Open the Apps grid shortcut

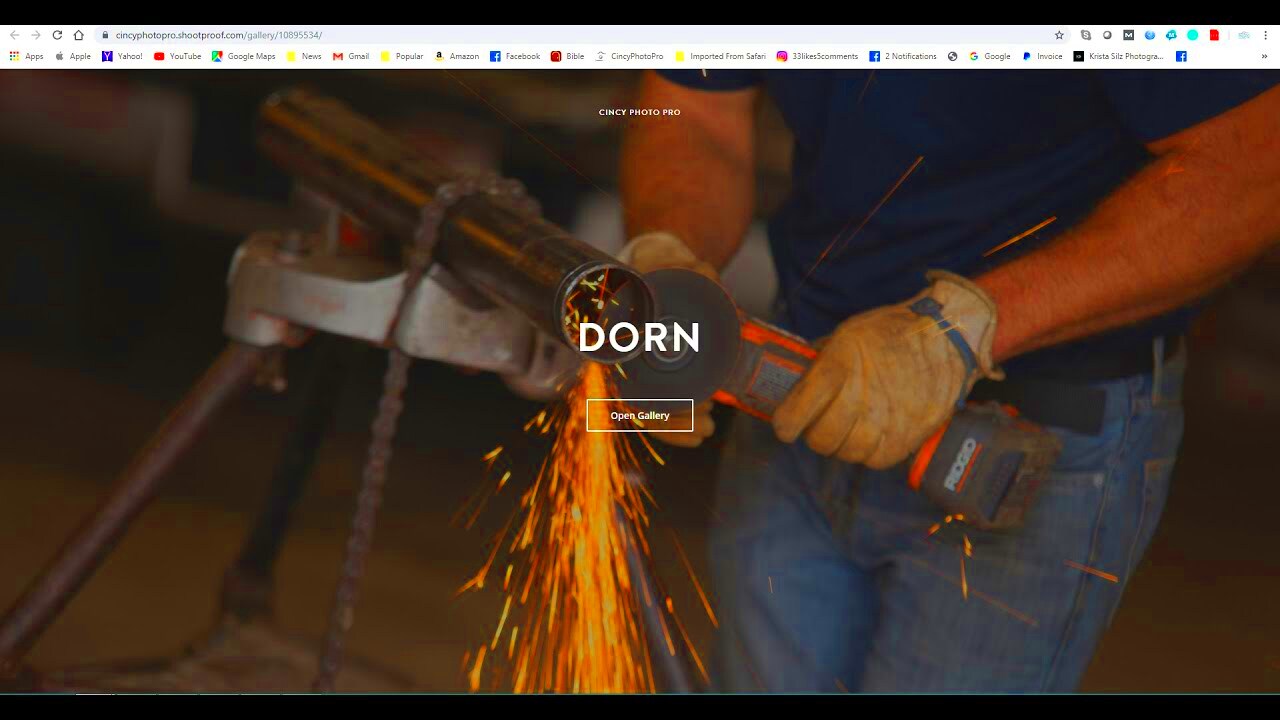(x=27, y=57)
